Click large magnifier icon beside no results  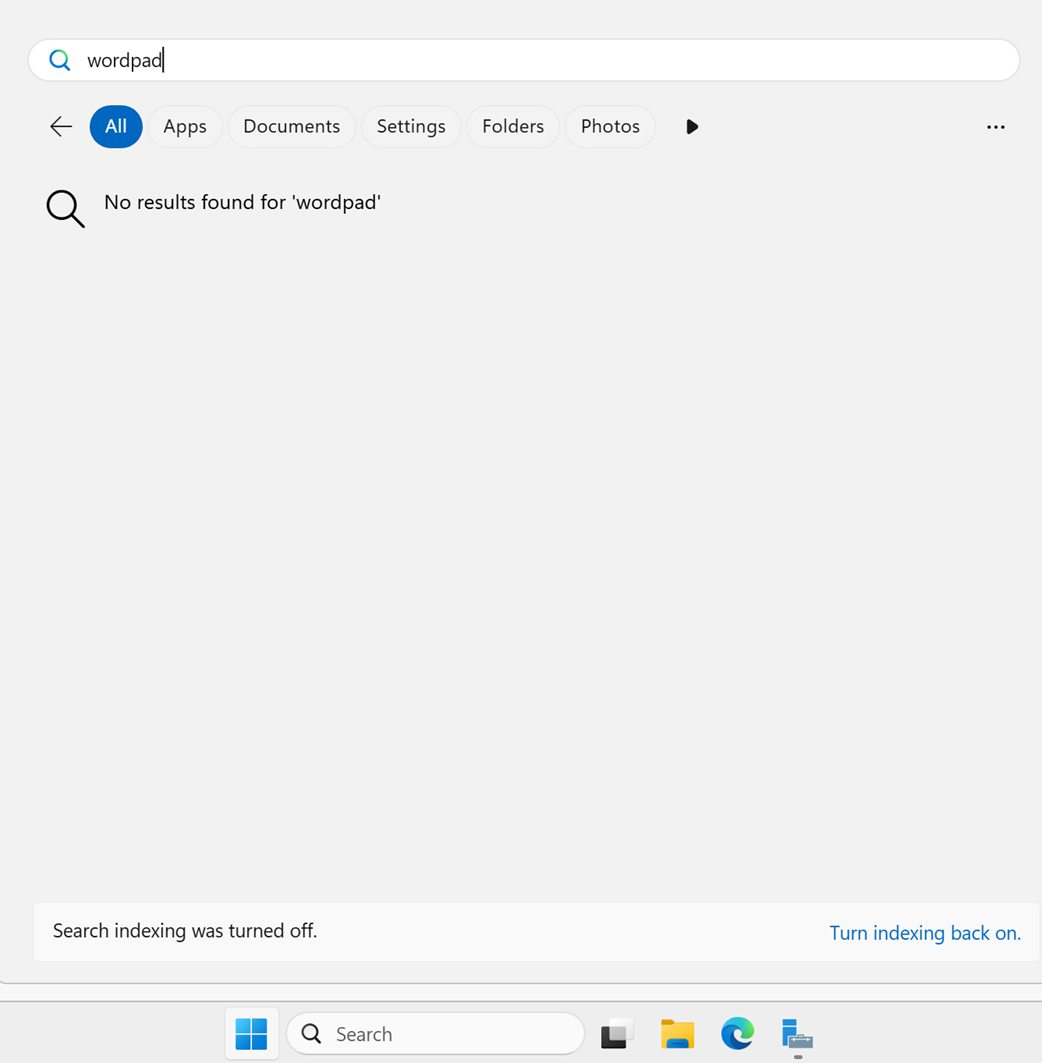65,208
